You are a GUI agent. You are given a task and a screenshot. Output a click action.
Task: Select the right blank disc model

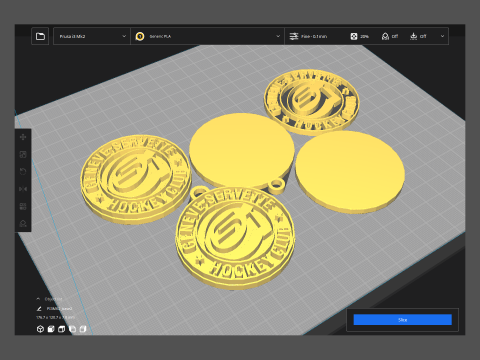tap(350, 171)
